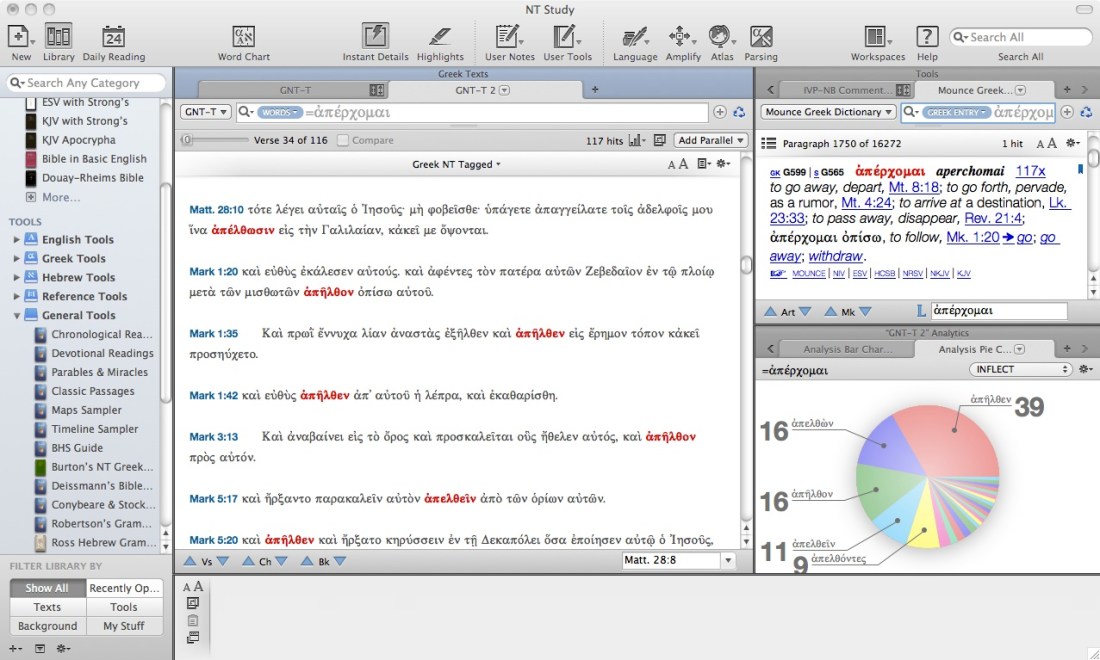1100x660 pixels.
Task: Select the Recently Opened filter
Action: coord(124,588)
